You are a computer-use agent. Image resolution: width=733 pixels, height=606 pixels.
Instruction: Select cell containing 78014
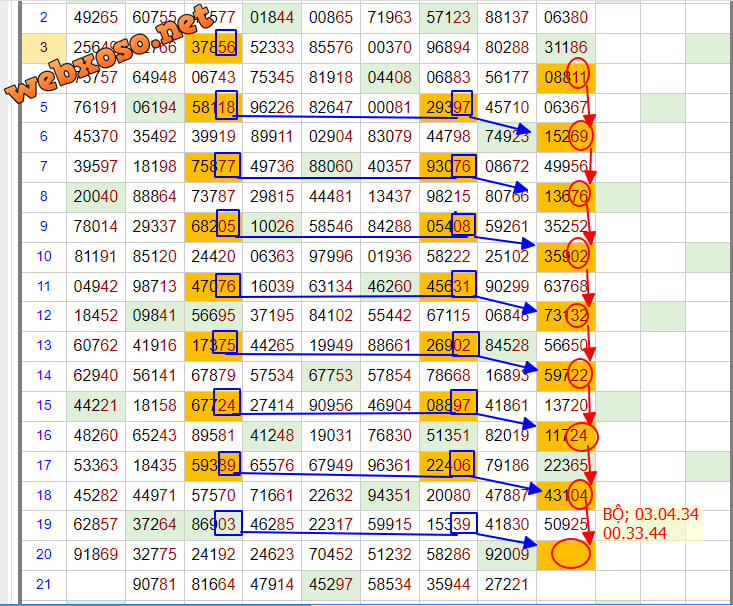(x=96, y=226)
